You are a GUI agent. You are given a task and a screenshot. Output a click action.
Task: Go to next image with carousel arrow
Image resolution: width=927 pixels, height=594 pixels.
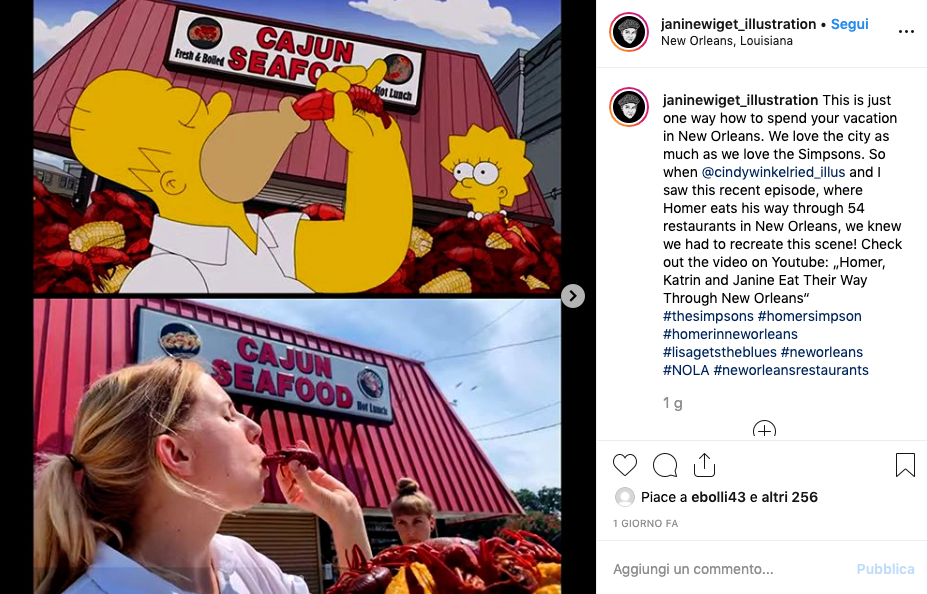(x=572, y=296)
